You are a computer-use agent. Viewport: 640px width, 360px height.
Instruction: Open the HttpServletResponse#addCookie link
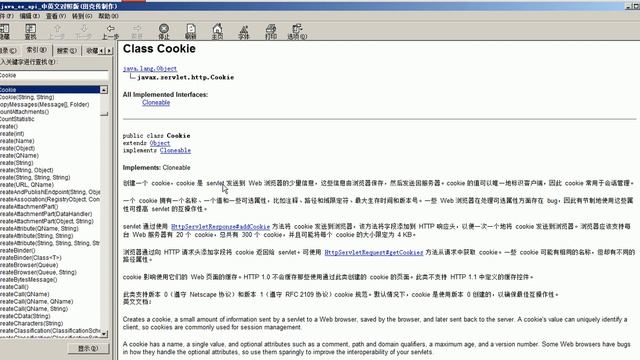[220, 227]
